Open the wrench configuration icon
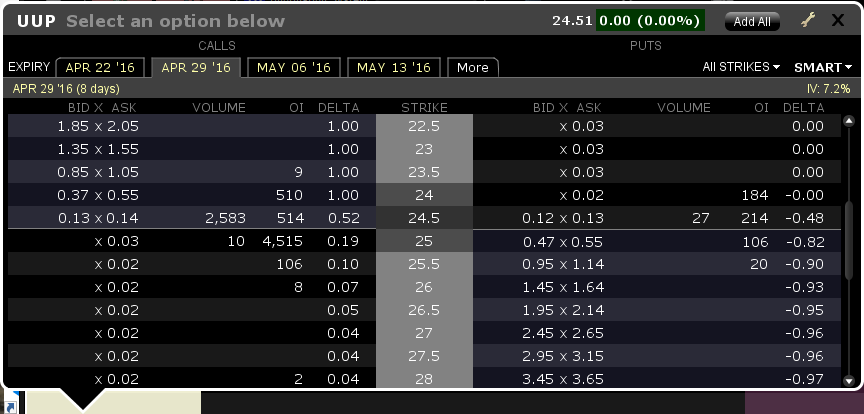864x414 pixels. (807, 21)
